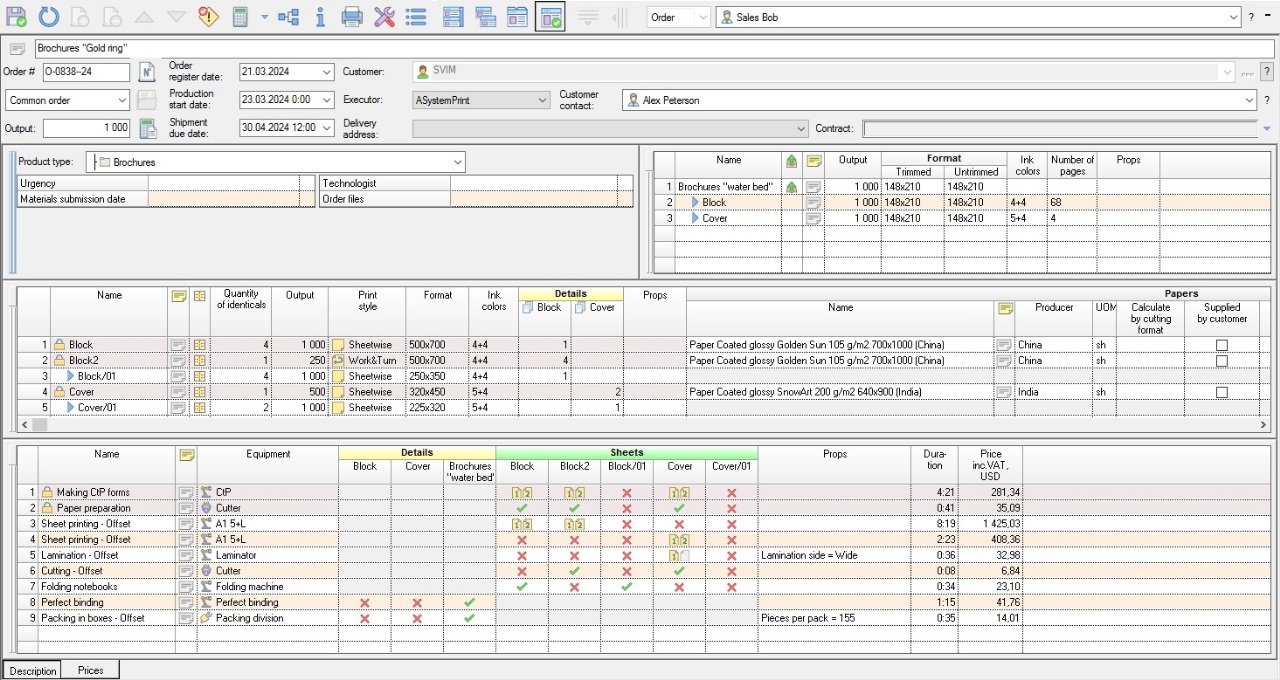Image resolution: width=1280 pixels, height=680 pixels.
Task: Toggle Supplied by customer checkbox for Block
Action: (x=1221, y=345)
